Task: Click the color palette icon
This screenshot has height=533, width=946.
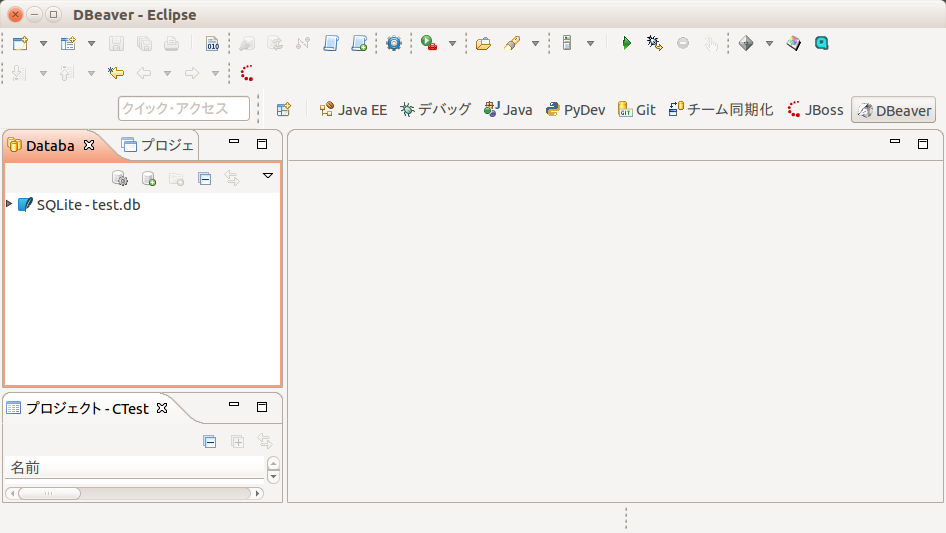Action: (x=794, y=43)
